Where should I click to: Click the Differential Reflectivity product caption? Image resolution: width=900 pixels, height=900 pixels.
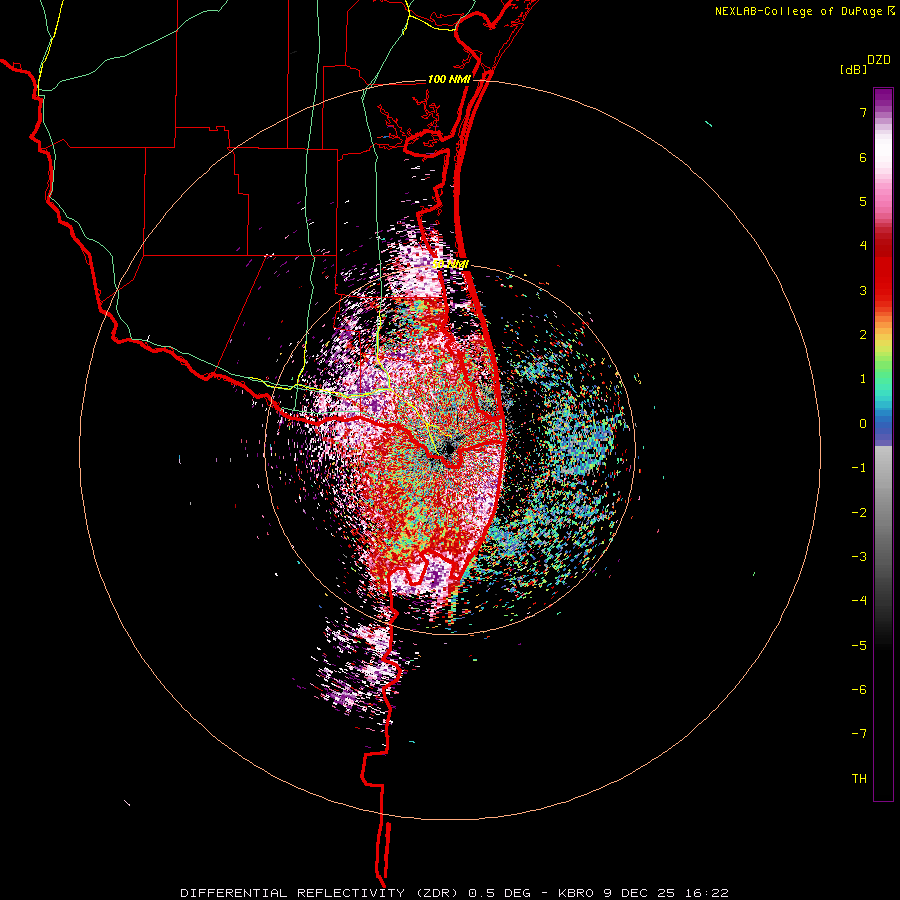coord(454,893)
